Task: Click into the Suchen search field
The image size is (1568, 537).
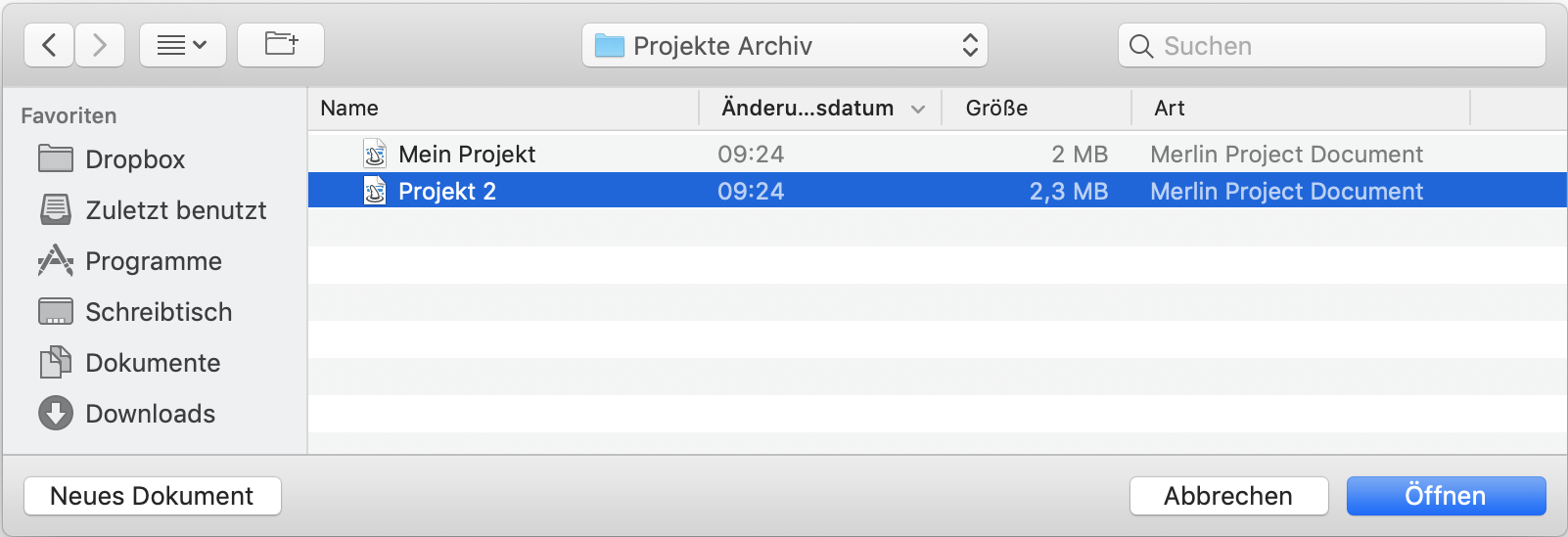Action: tap(1341, 46)
